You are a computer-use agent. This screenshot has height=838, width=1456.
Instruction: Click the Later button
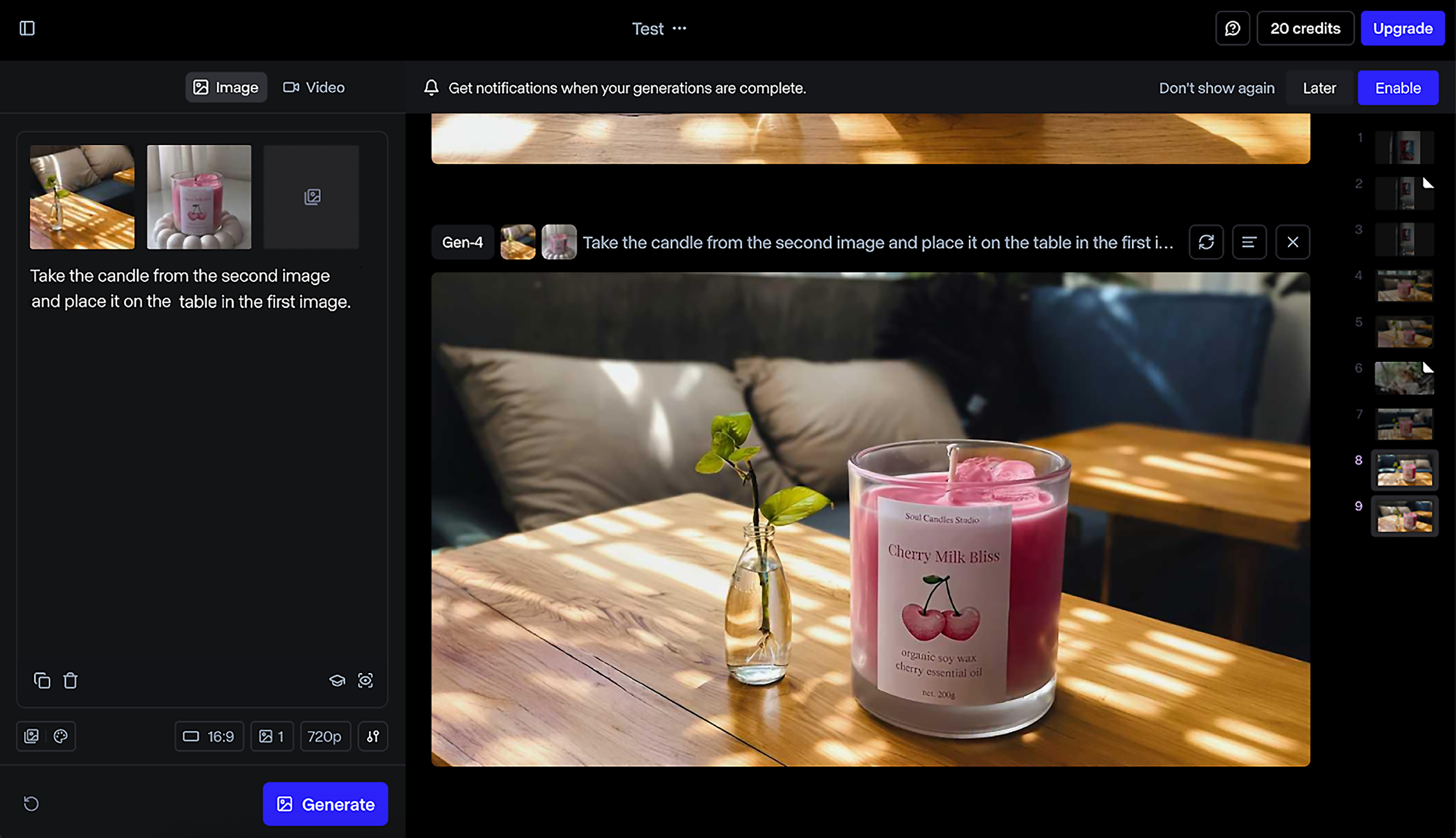click(x=1319, y=88)
